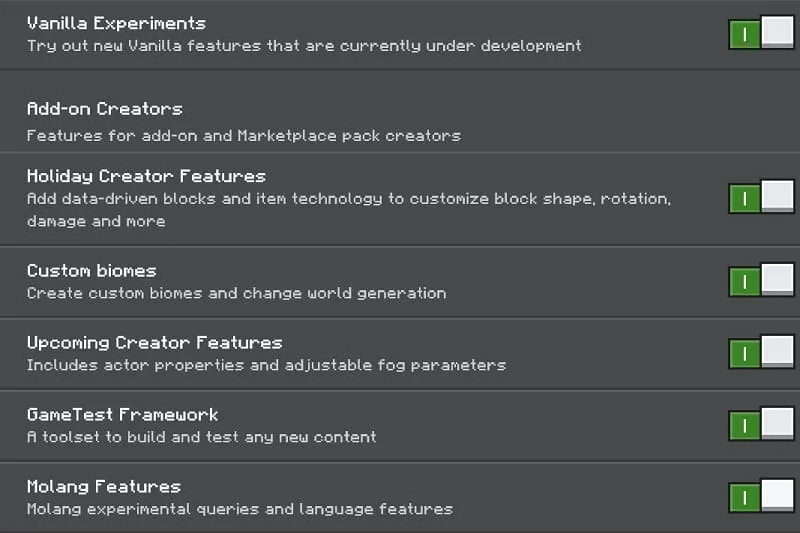Click 'Create custom biomes and change world' text
This screenshot has height=533, width=800.
[x=236, y=294]
